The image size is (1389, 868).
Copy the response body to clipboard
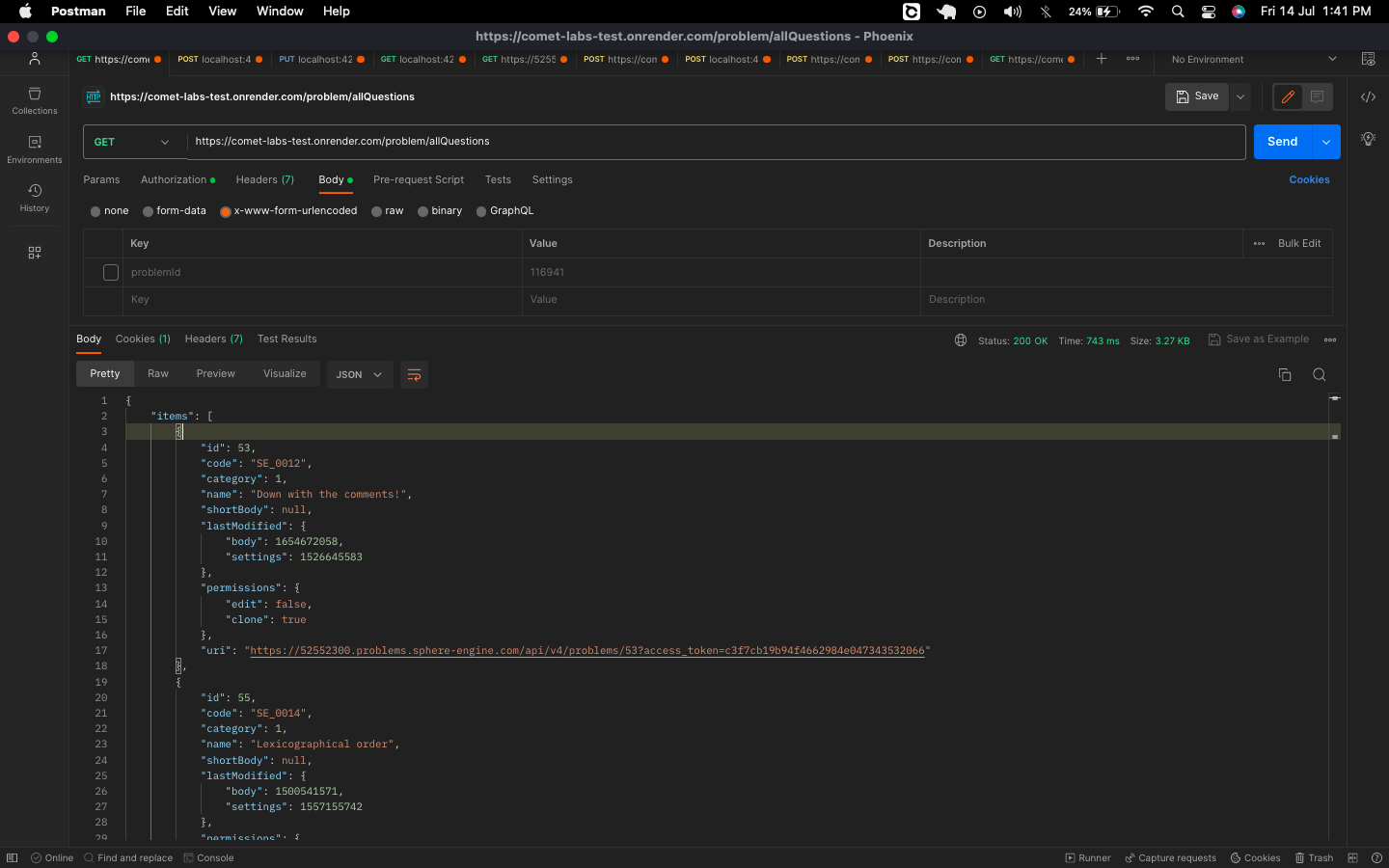tap(1285, 374)
